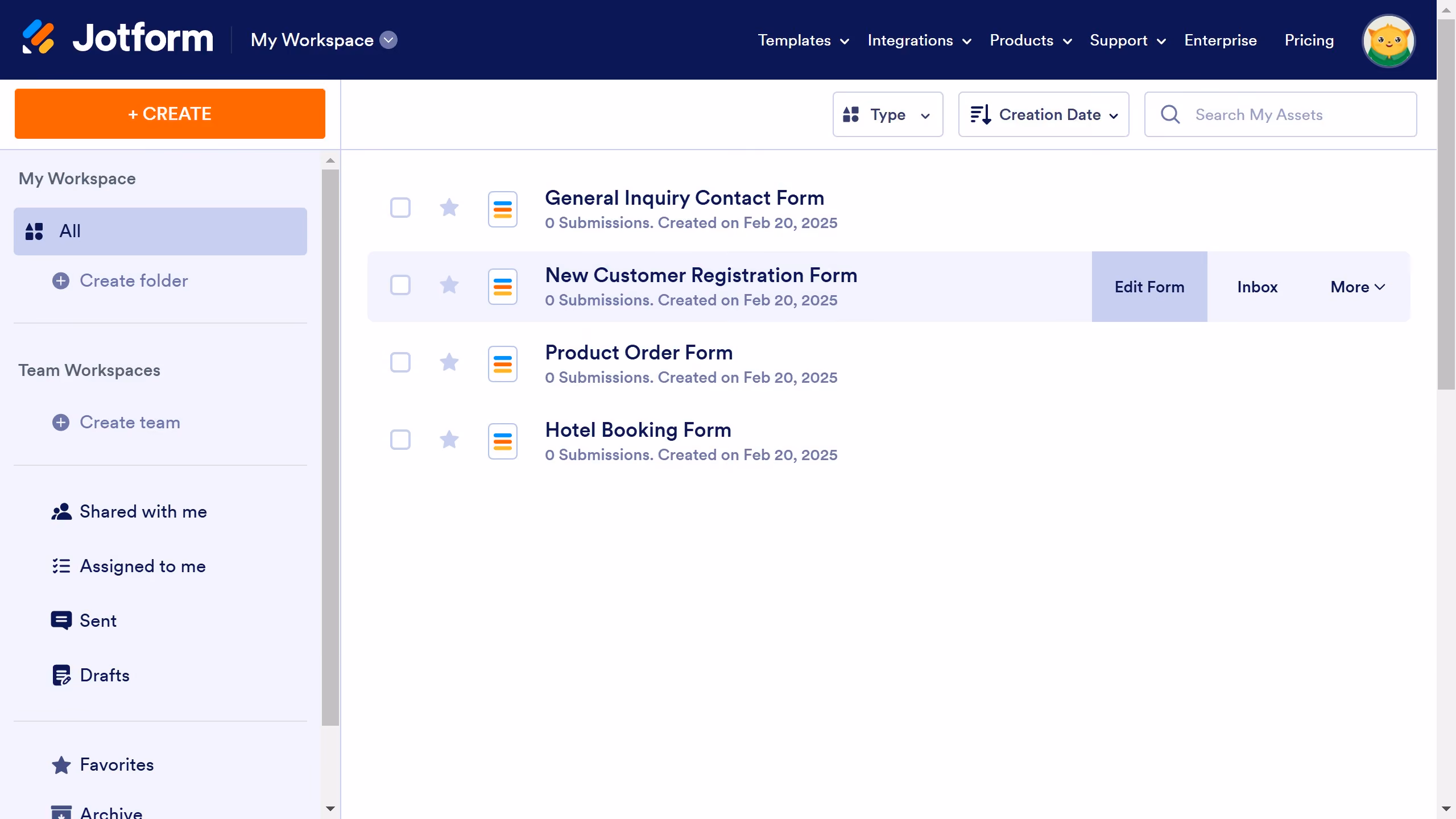The height and width of the screenshot is (819, 1456).
Task: Click the Assigned to me checklist icon
Action: [x=61, y=566]
